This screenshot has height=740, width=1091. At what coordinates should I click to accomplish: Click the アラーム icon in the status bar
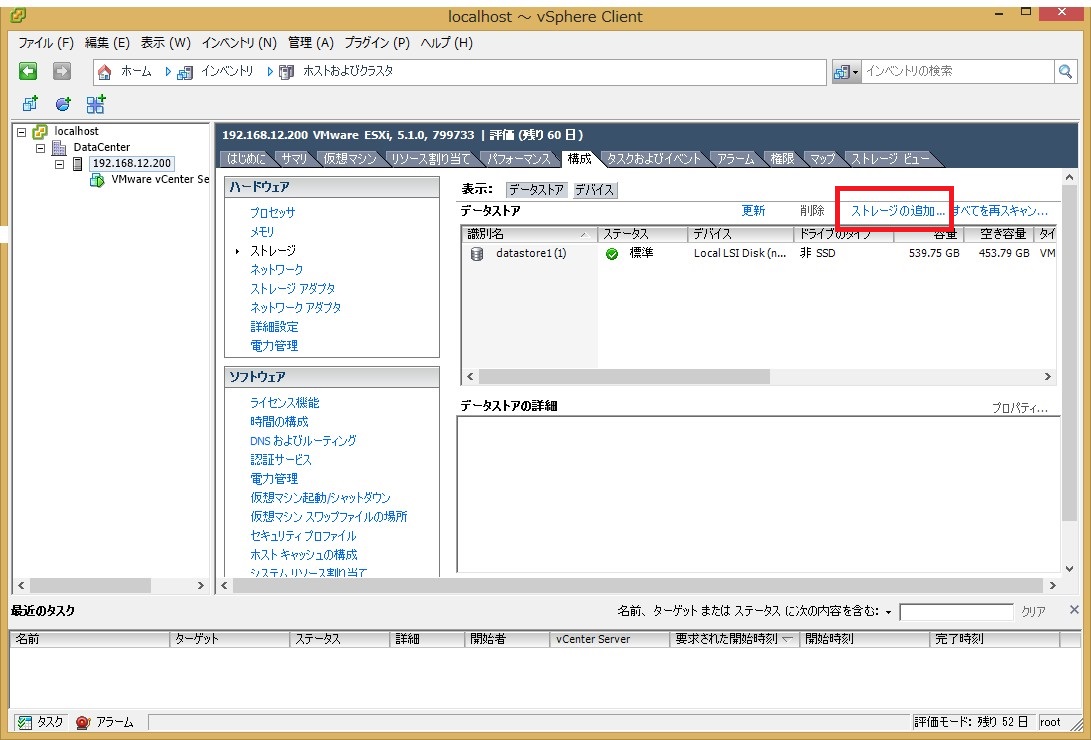[x=83, y=723]
